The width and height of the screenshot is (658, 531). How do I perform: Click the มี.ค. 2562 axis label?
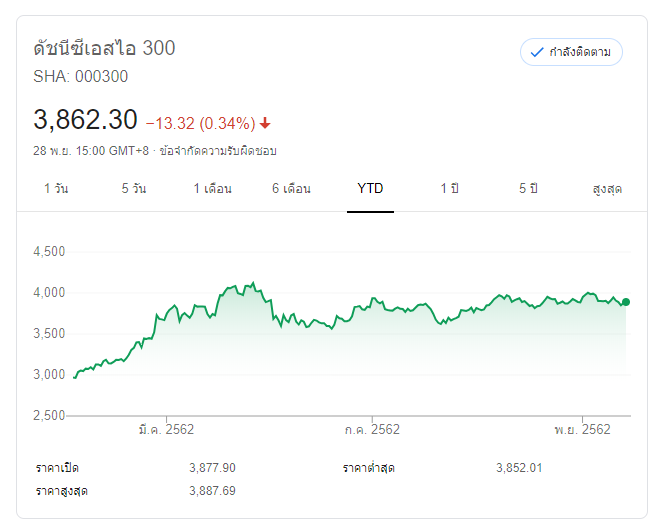coord(165,430)
